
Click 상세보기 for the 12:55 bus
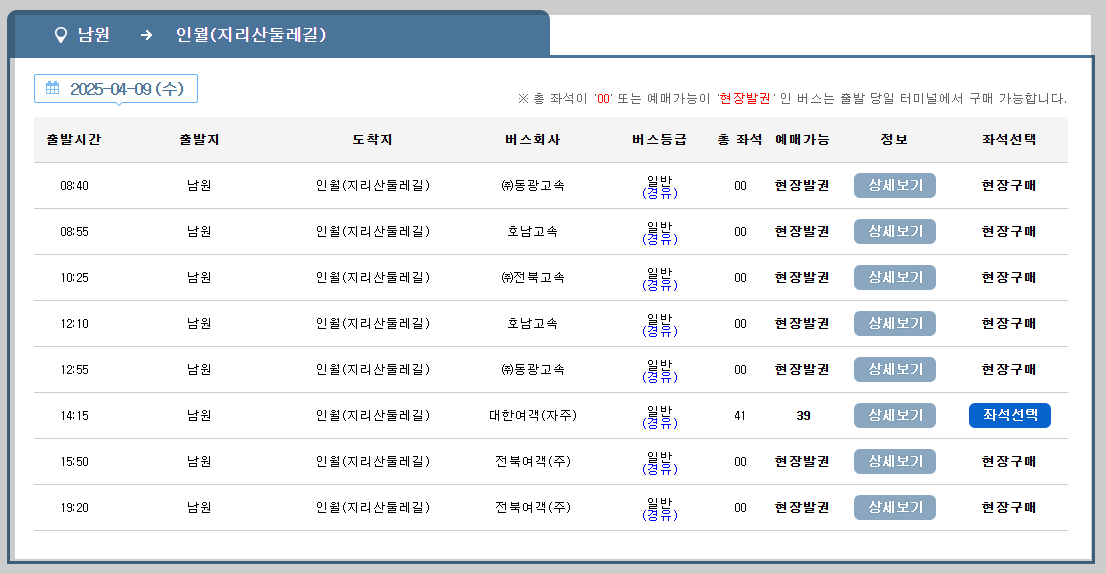click(x=894, y=370)
